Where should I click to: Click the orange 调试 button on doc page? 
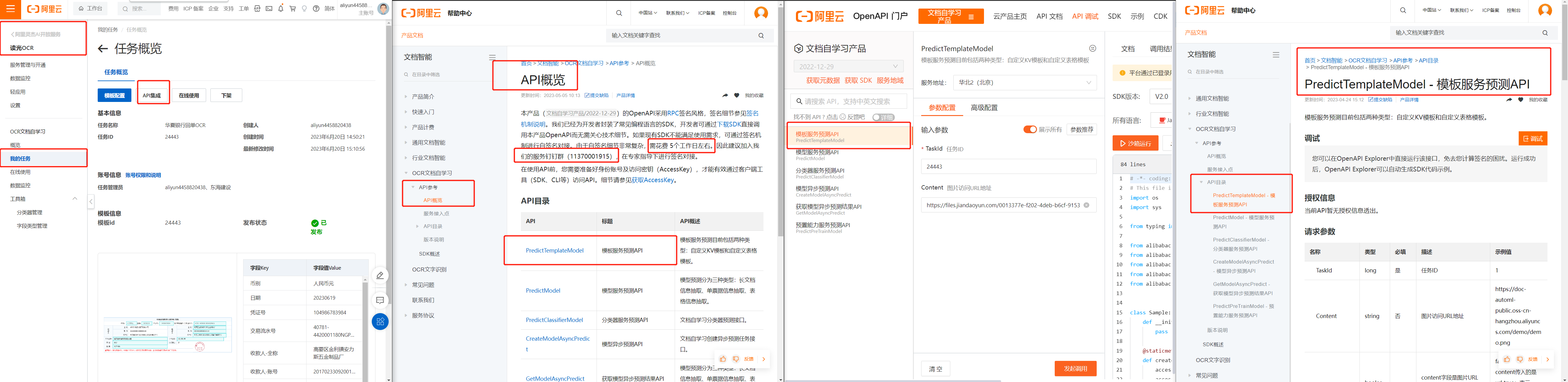click(x=1532, y=139)
